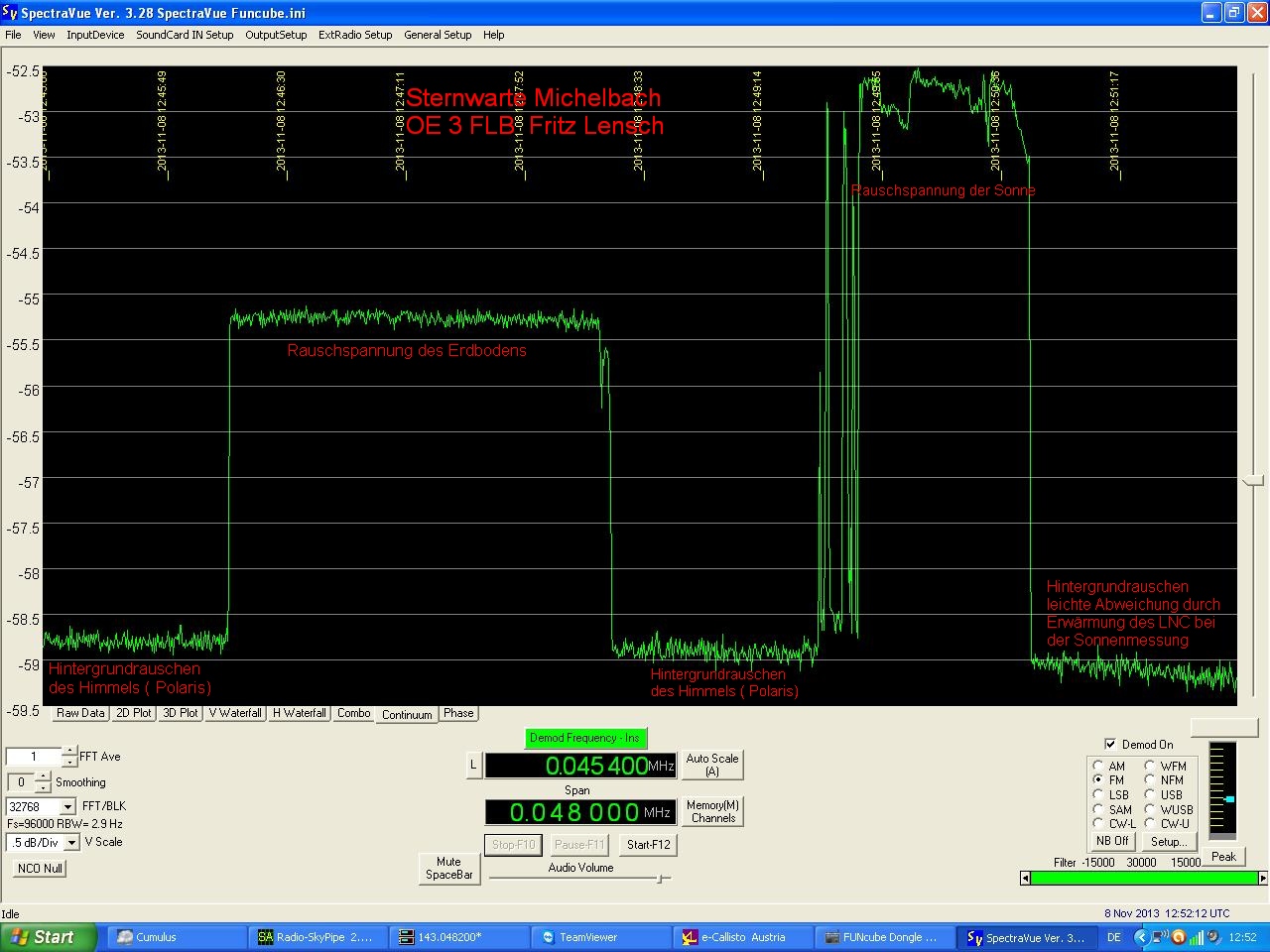Click the right arrow of the filter bar
Screen dimensions: 1270x952
pyautogui.click(x=1263, y=878)
